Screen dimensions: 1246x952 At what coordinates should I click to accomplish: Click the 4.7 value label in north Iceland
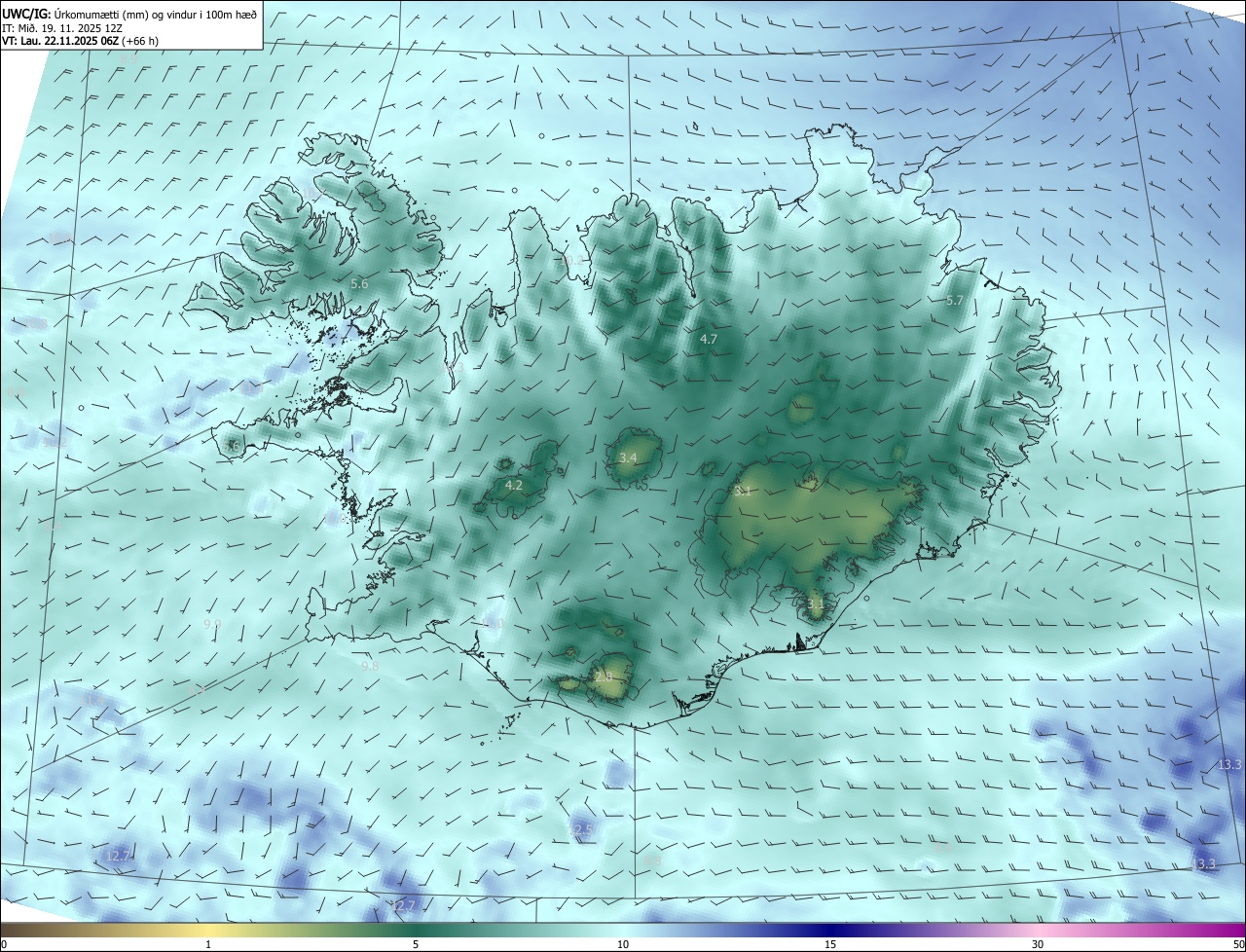coord(709,339)
